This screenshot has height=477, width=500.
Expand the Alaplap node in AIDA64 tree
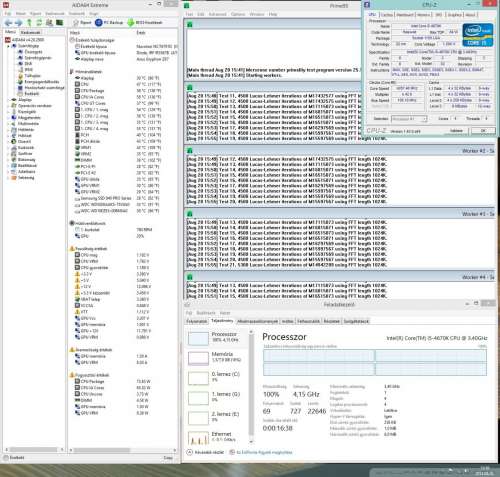click(x=8, y=100)
